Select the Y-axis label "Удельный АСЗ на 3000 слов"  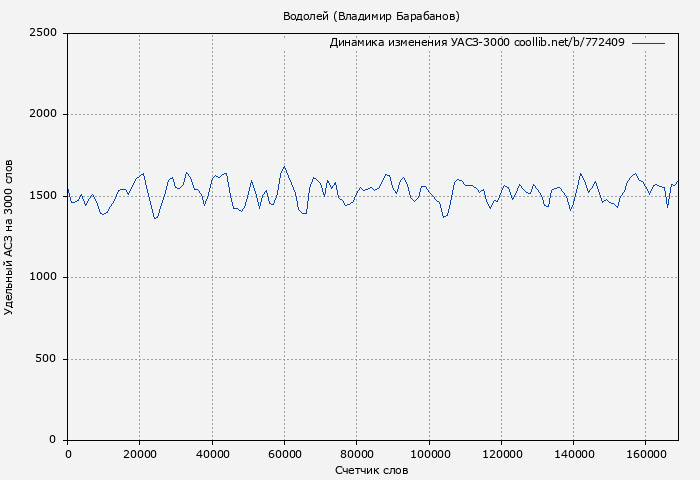coord(10,237)
